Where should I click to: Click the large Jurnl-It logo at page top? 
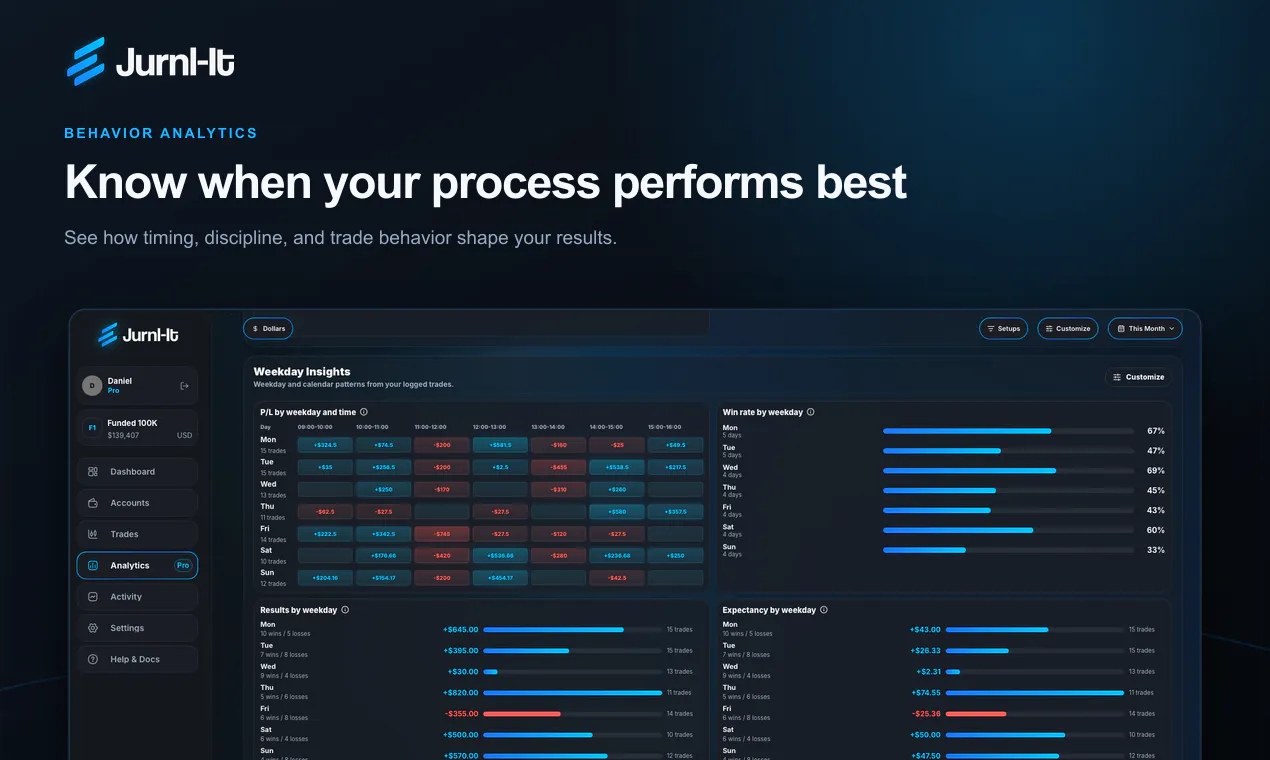tap(150, 62)
